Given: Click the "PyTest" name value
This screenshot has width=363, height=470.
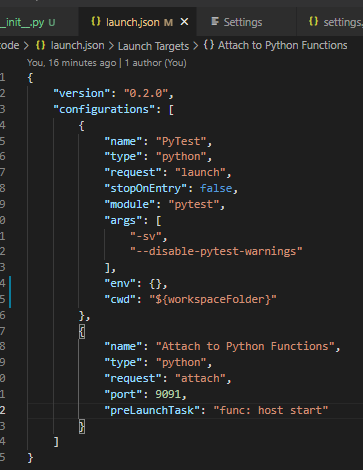Looking at the screenshot, I should coord(181,141).
